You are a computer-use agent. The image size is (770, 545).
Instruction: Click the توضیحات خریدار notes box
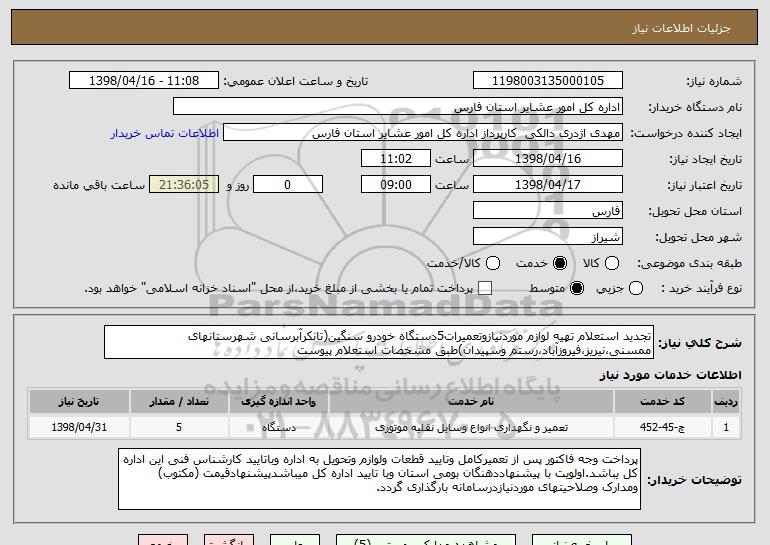[379, 479]
